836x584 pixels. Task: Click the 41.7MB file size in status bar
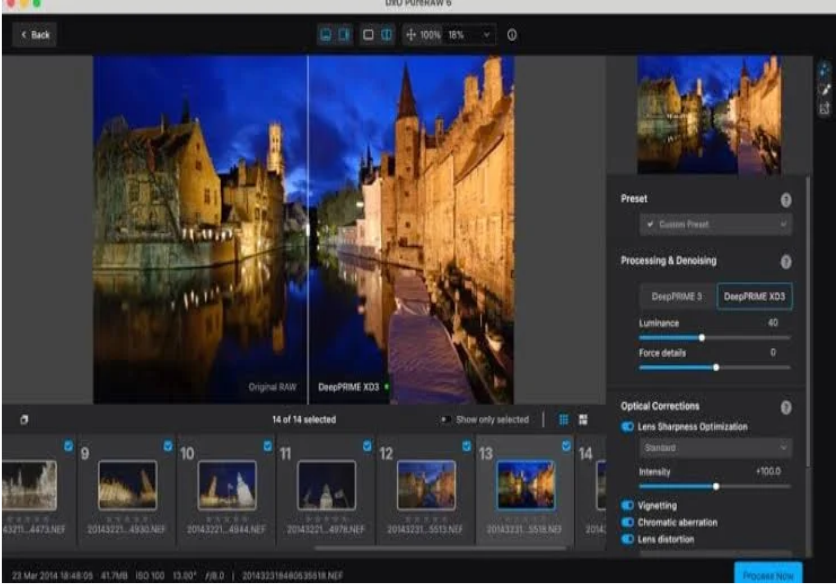point(114,576)
